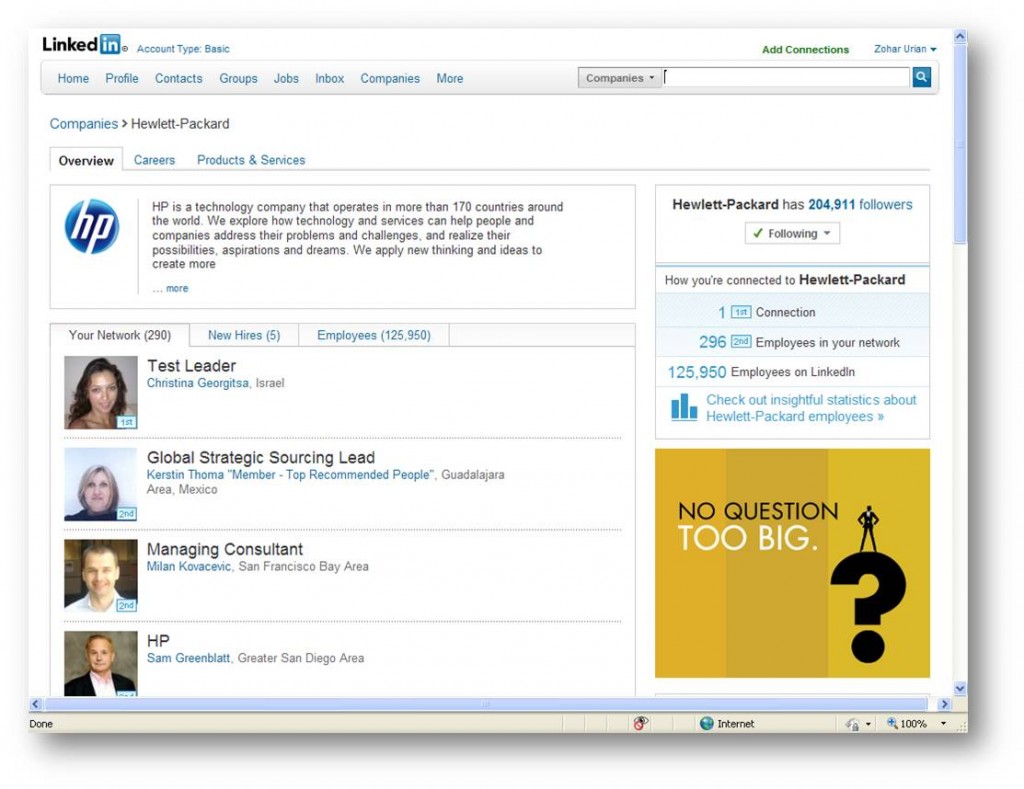The height and width of the screenshot is (789, 1024).
Task: Click the popup blocker icon in status bar
Action: pos(641,723)
